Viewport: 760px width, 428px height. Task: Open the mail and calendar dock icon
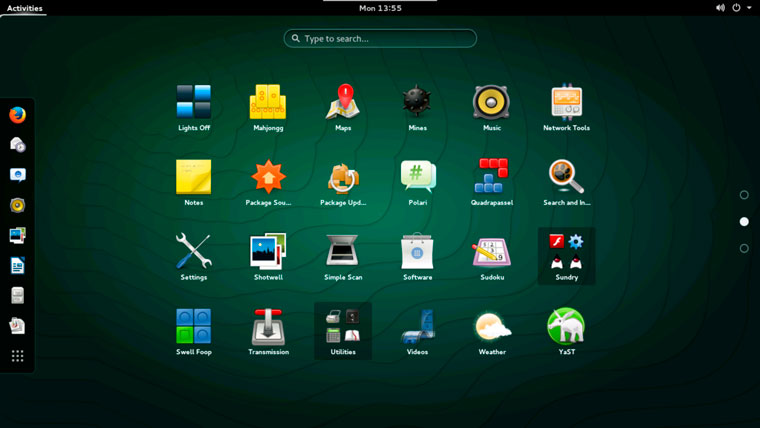(17, 145)
